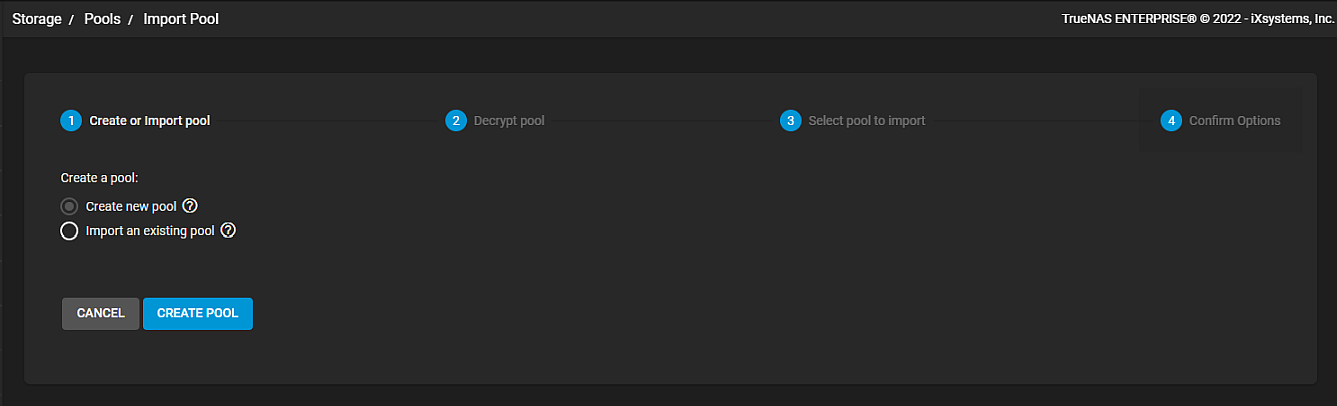Open the Confirm Options step label
The height and width of the screenshot is (406, 1337).
coord(1234,121)
